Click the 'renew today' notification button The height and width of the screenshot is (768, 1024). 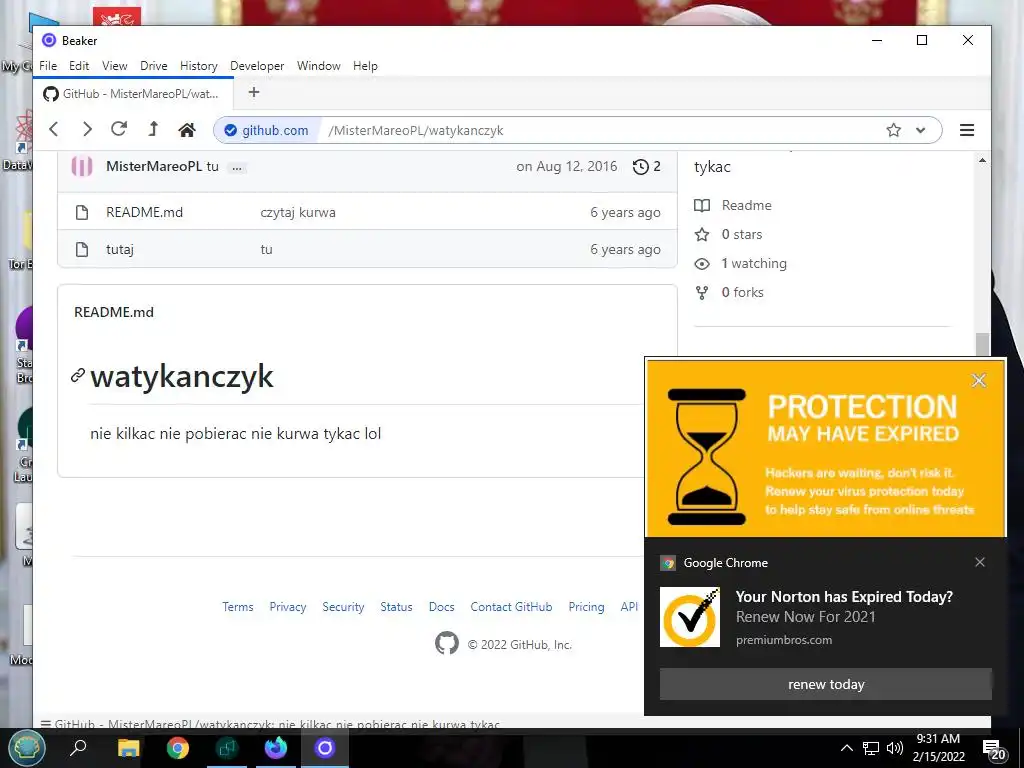point(825,684)
